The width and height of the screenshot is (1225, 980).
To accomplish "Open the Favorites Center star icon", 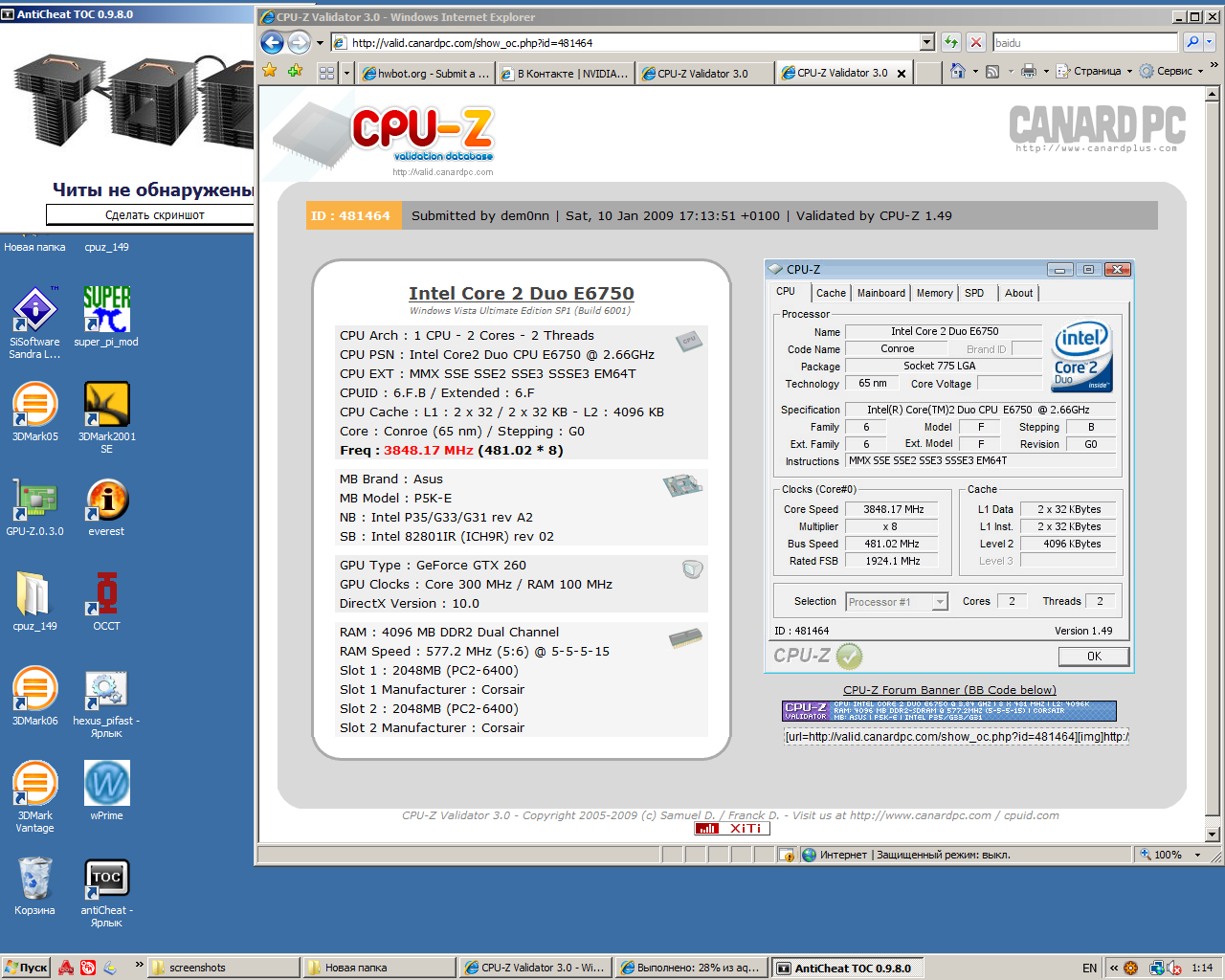I will [270, 71].
